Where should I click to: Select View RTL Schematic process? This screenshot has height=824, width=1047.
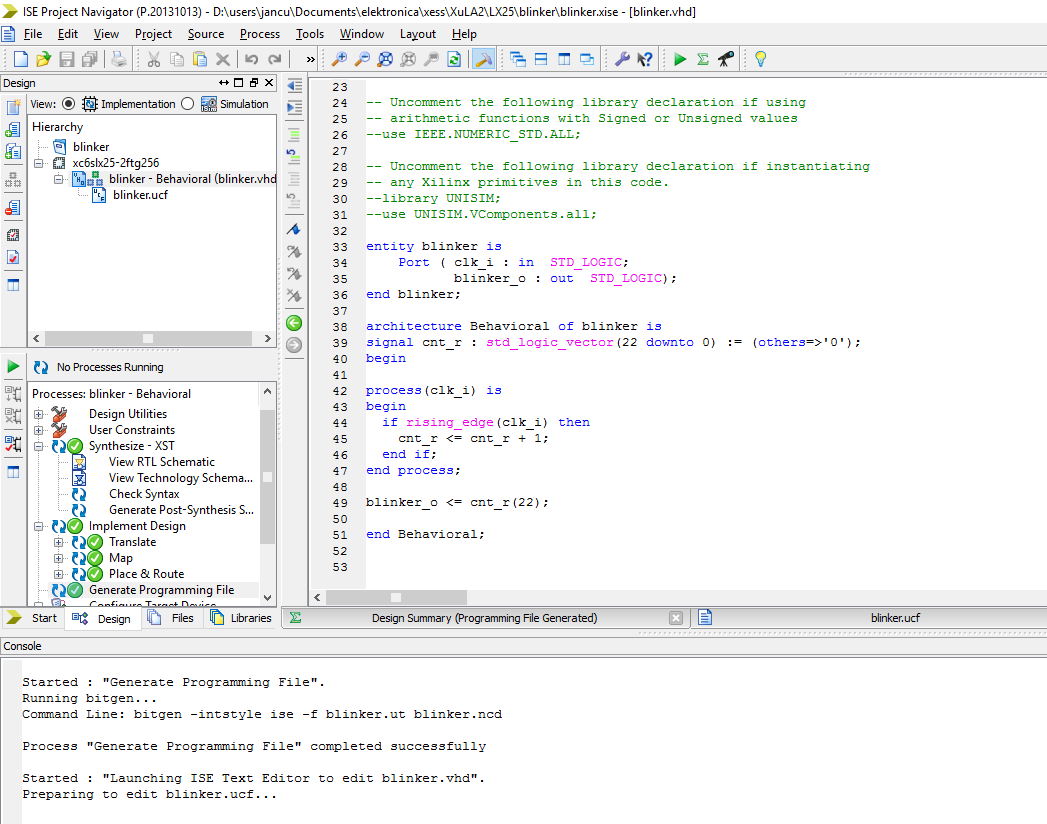[x=161, y=462]
